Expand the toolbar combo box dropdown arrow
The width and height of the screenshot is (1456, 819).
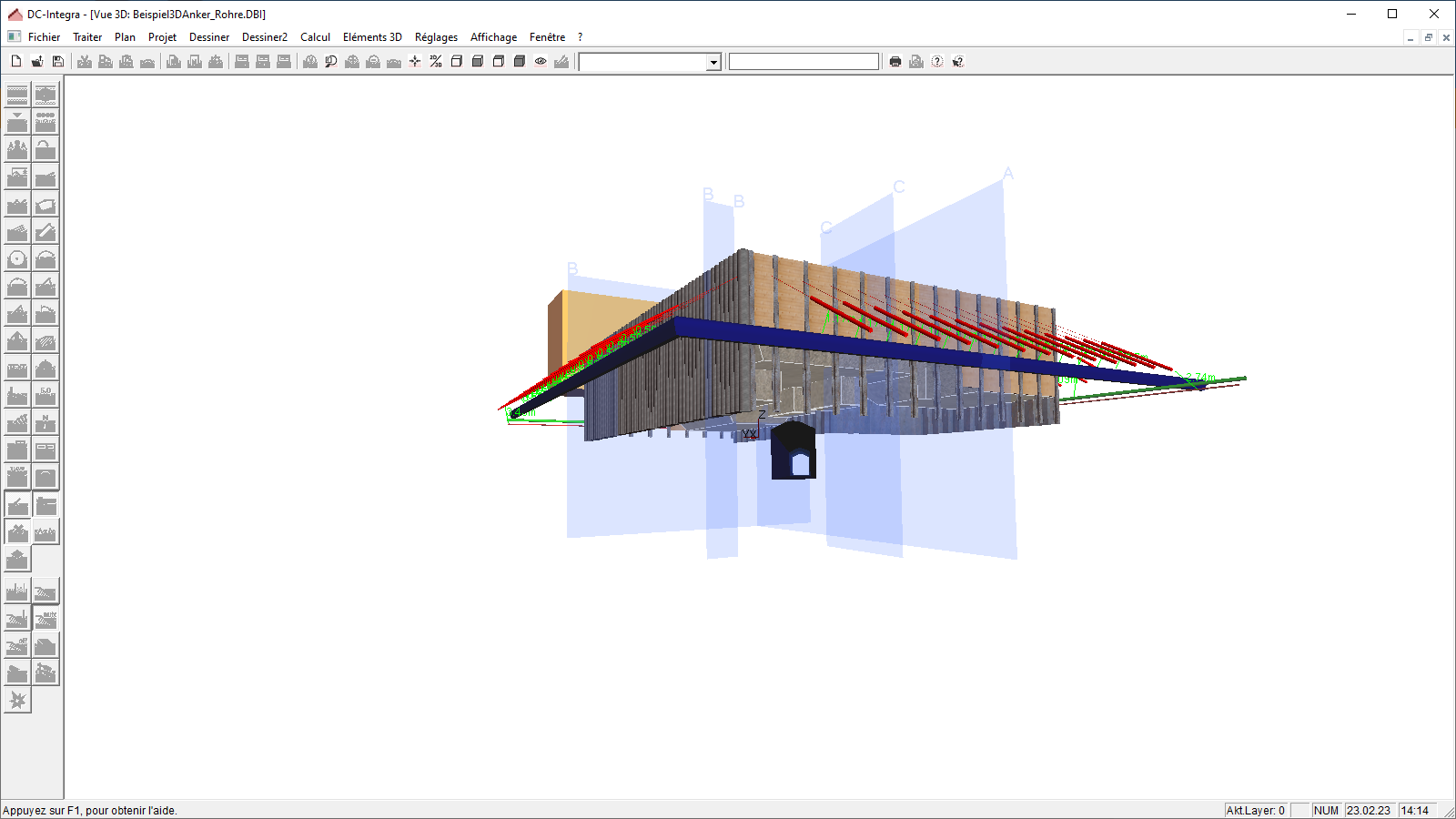click(713, 62)
